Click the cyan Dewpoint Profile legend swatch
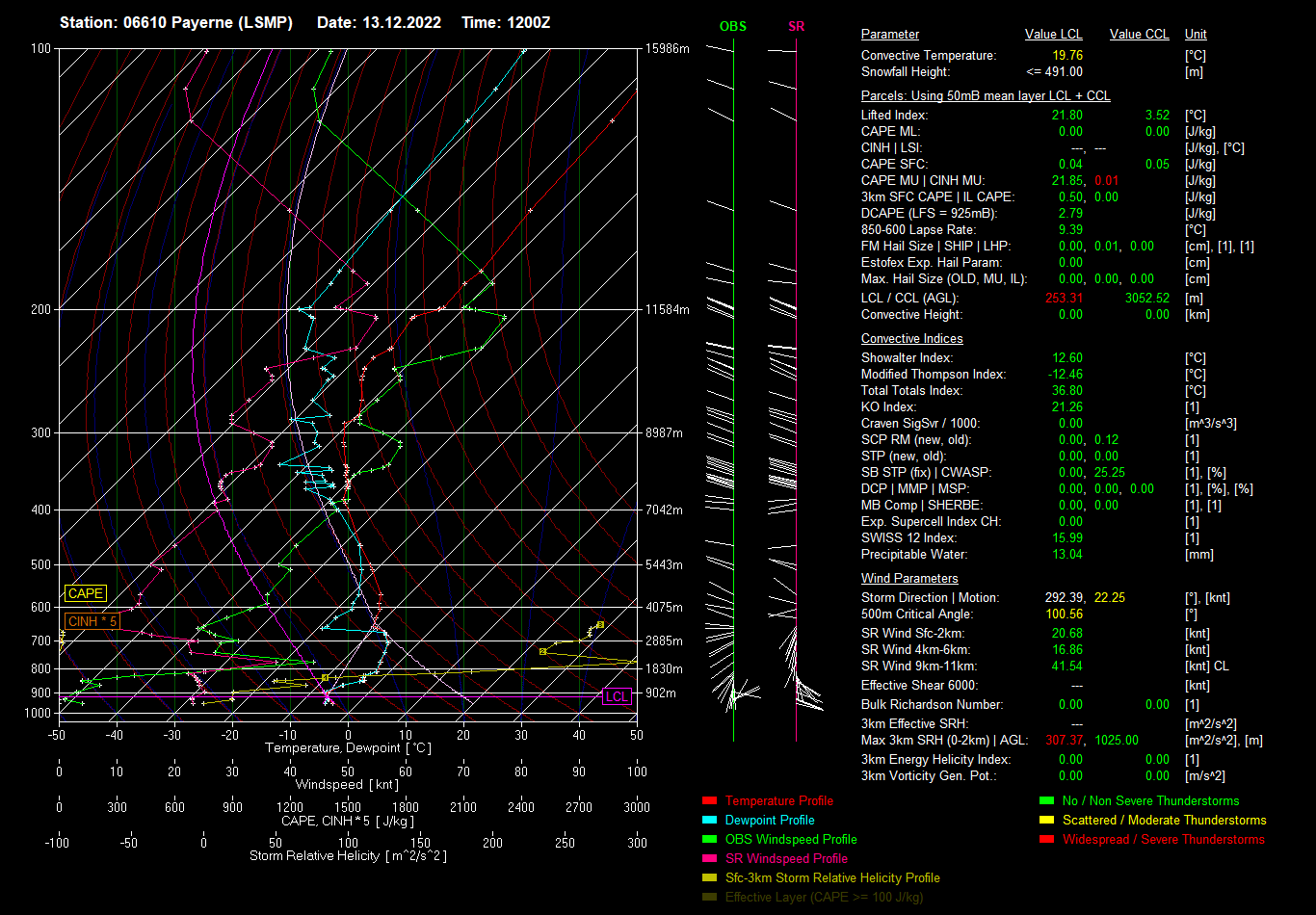This screenshot has height=915, width=1316. (709, 821)
